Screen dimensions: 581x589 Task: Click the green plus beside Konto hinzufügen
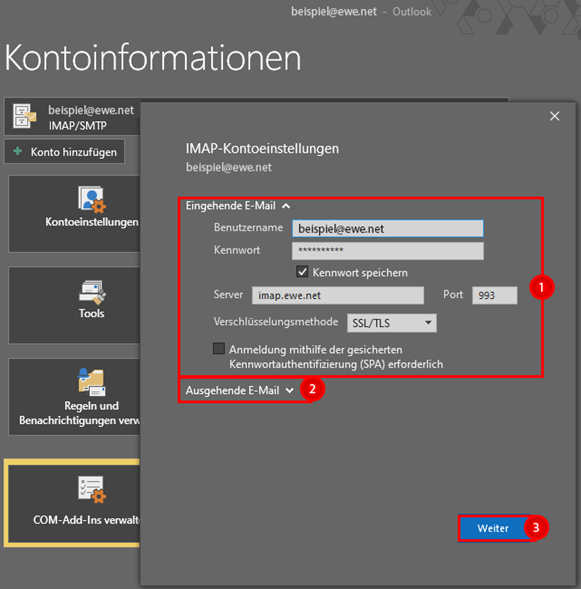[x=18, y=151]
